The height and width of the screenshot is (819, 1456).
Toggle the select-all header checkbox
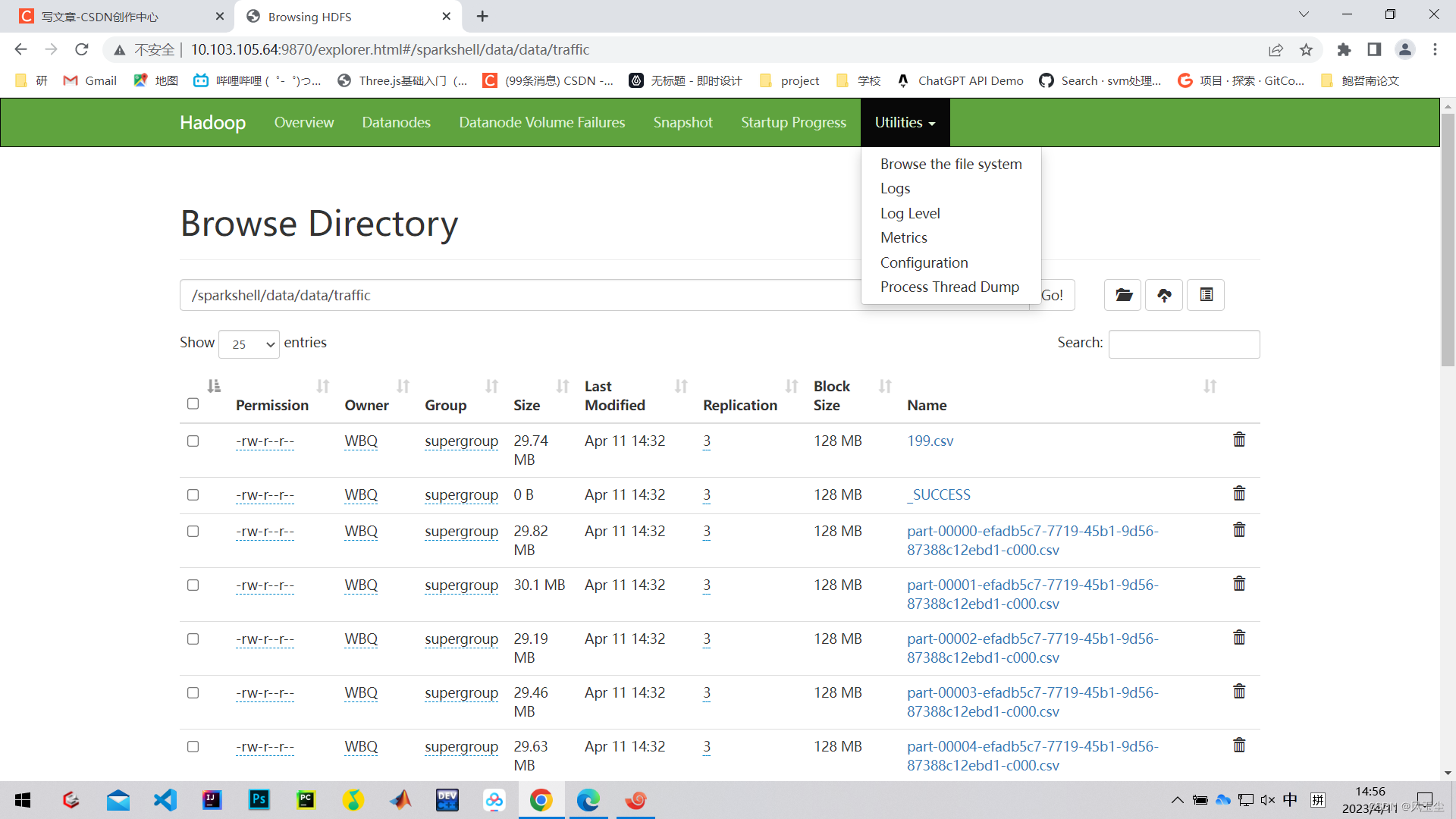click(193, 404)
